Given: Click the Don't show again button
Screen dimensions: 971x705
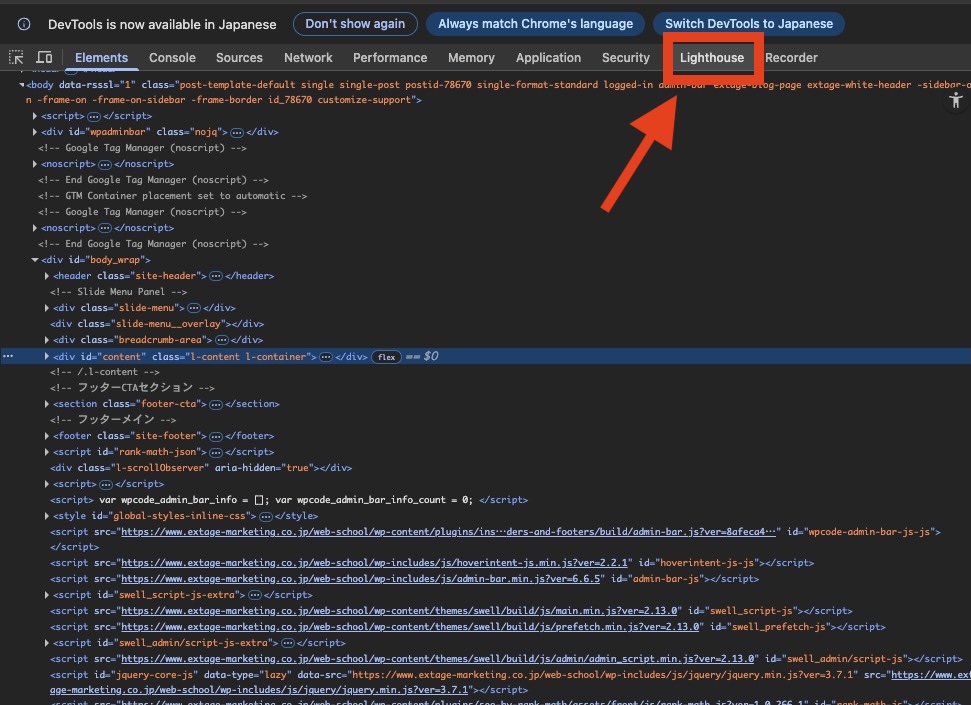Looking at the screenshot, I should [355, 24].
